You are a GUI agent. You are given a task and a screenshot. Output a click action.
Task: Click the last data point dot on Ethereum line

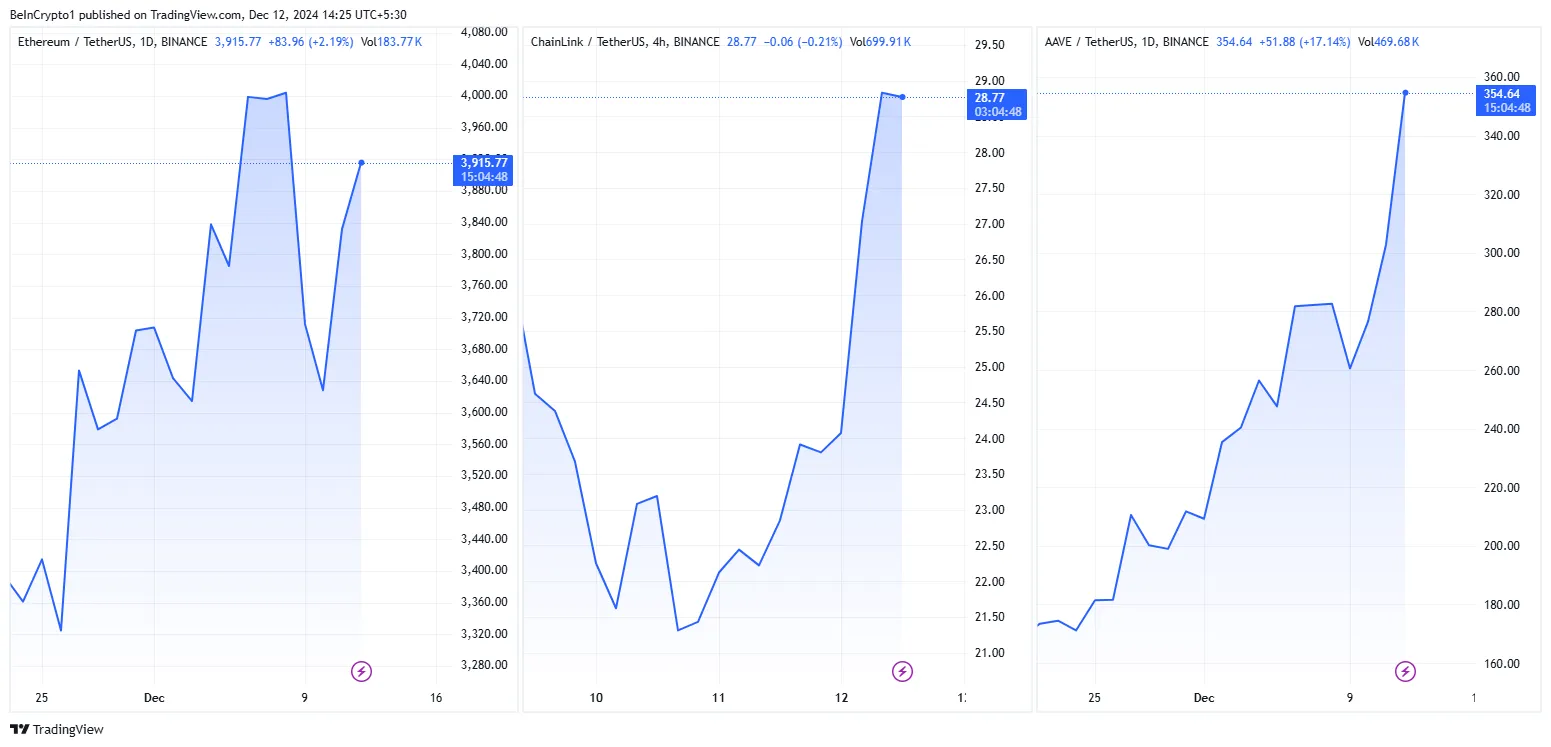point(361,162)
